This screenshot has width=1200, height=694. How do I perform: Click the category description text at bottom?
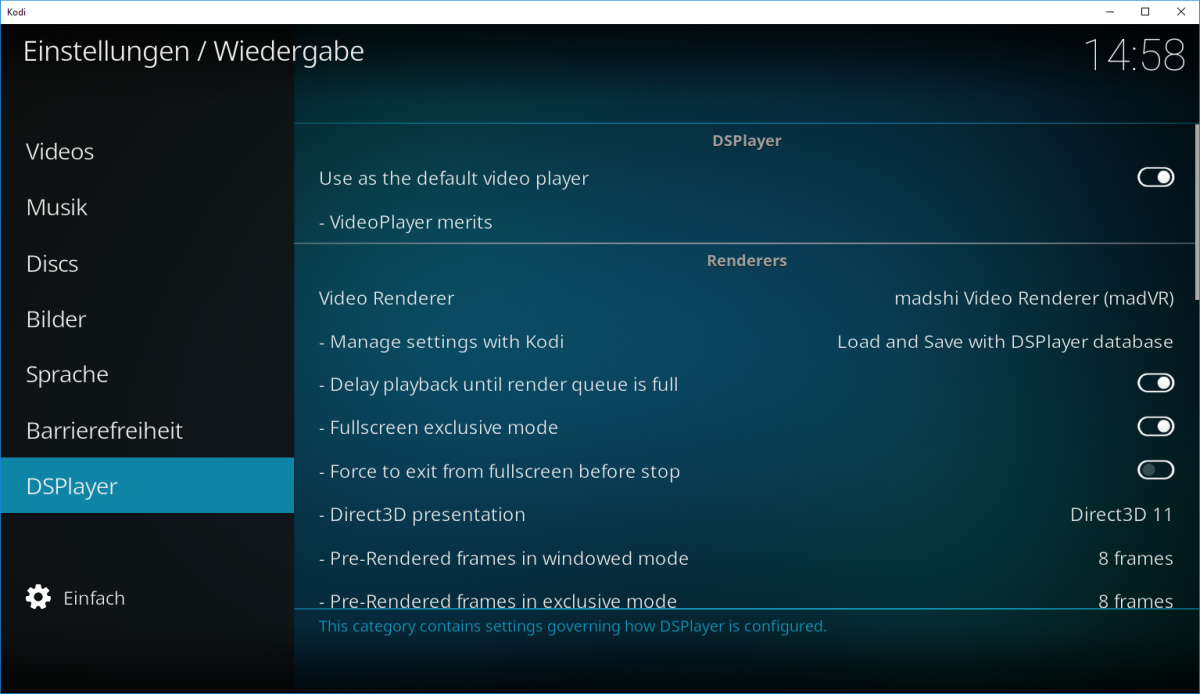[x=572, y=627]
